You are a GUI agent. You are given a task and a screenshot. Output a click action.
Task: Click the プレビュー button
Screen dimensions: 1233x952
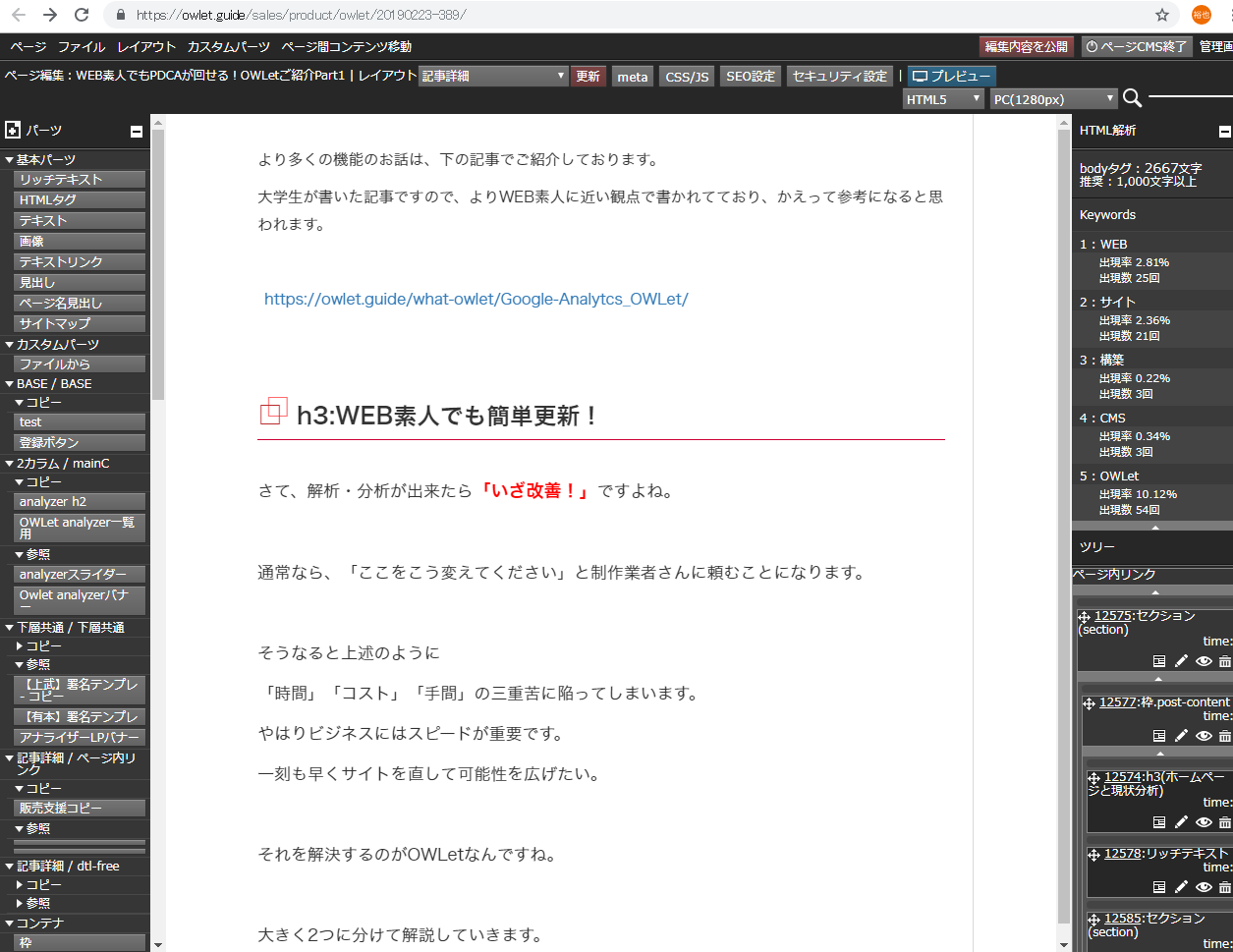click(x=951, y=77)
